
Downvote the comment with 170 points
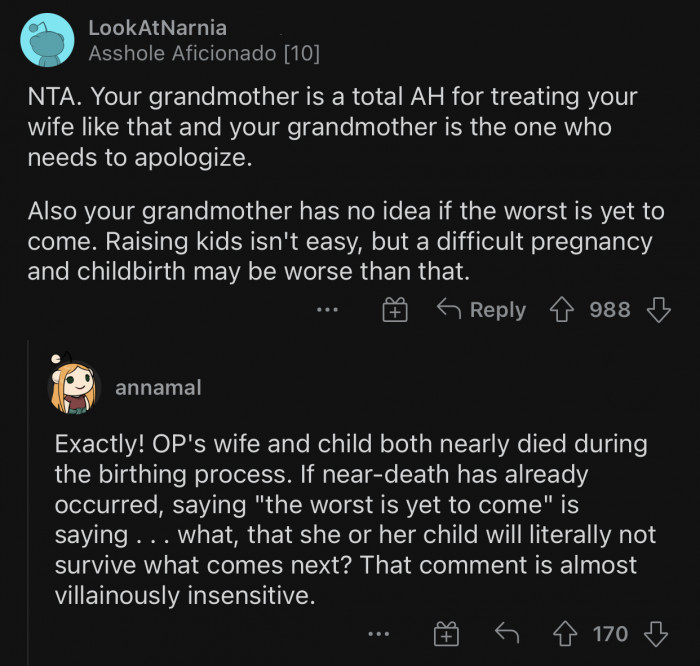(657, 633)
